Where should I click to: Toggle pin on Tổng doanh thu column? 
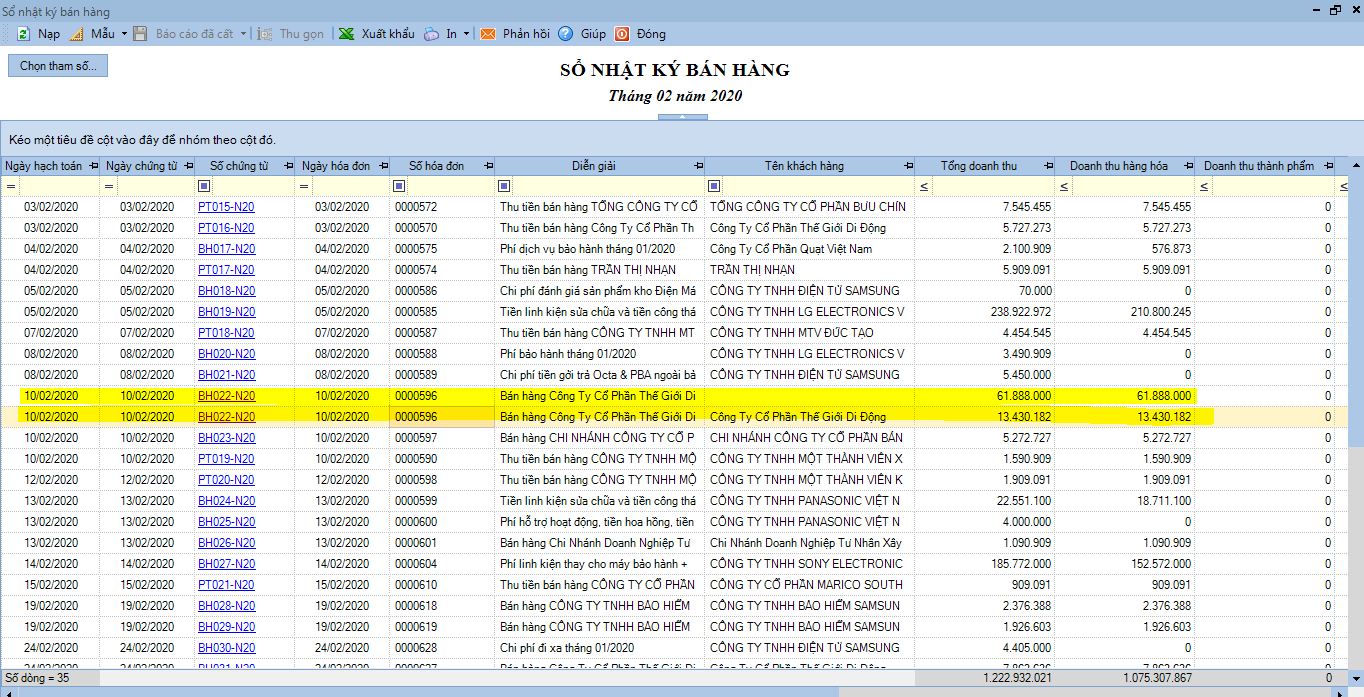coord(1046,166)
